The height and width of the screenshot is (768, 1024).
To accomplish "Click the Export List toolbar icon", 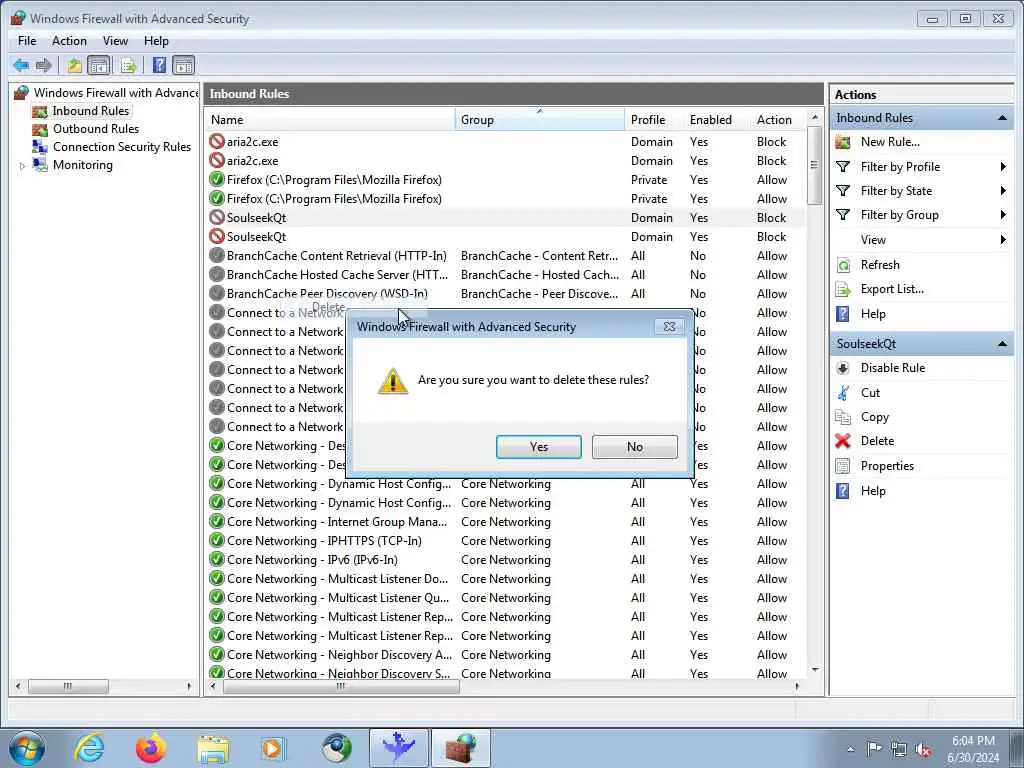I will click(128, 65).
